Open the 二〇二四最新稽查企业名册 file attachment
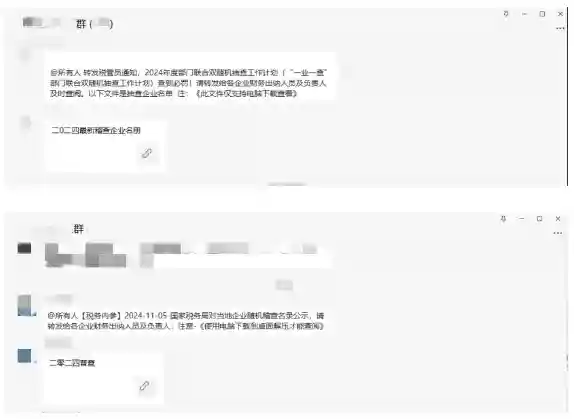Viewport: 574px width, 419px height. (x=106, y=146)
